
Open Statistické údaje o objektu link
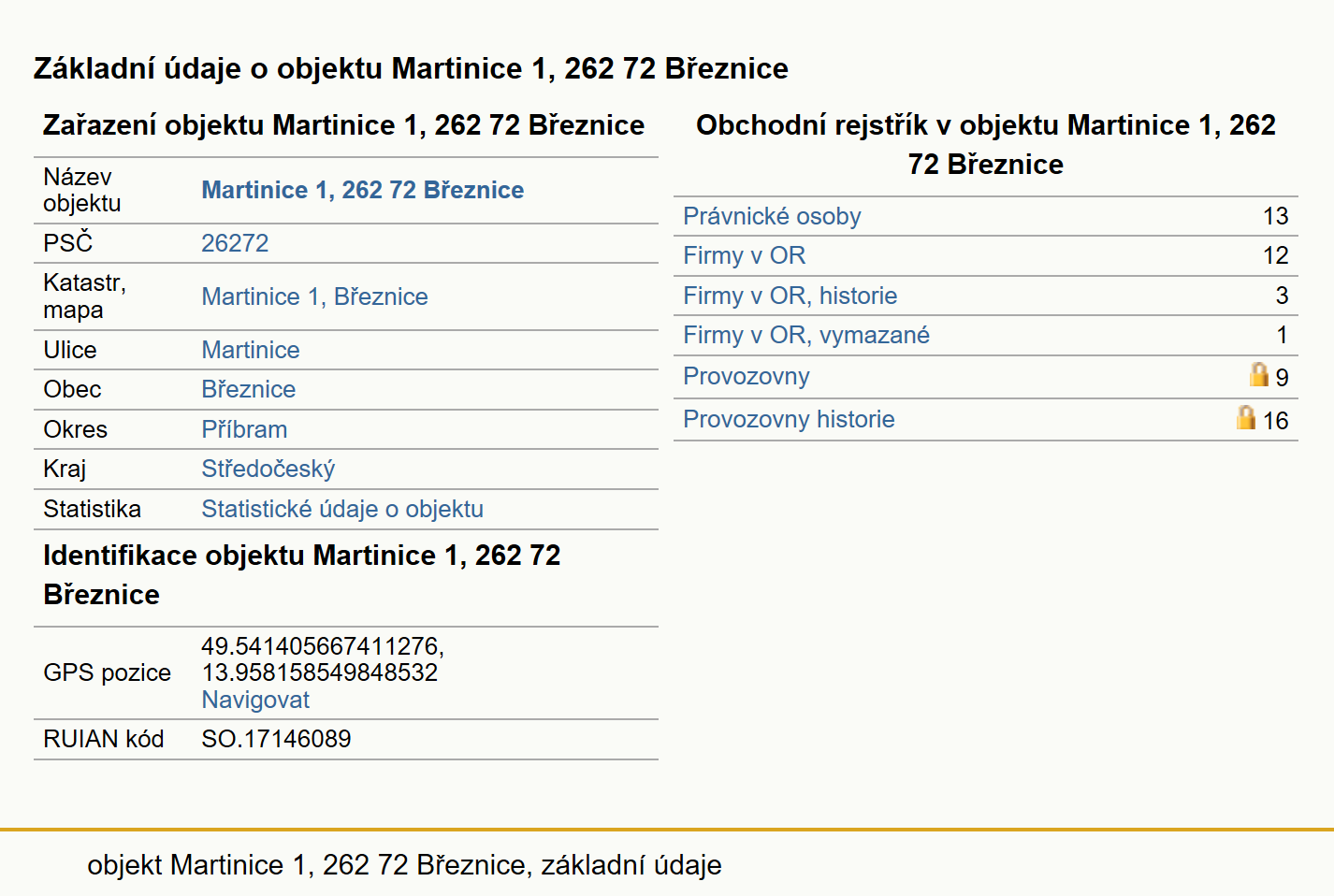(342, 509)
